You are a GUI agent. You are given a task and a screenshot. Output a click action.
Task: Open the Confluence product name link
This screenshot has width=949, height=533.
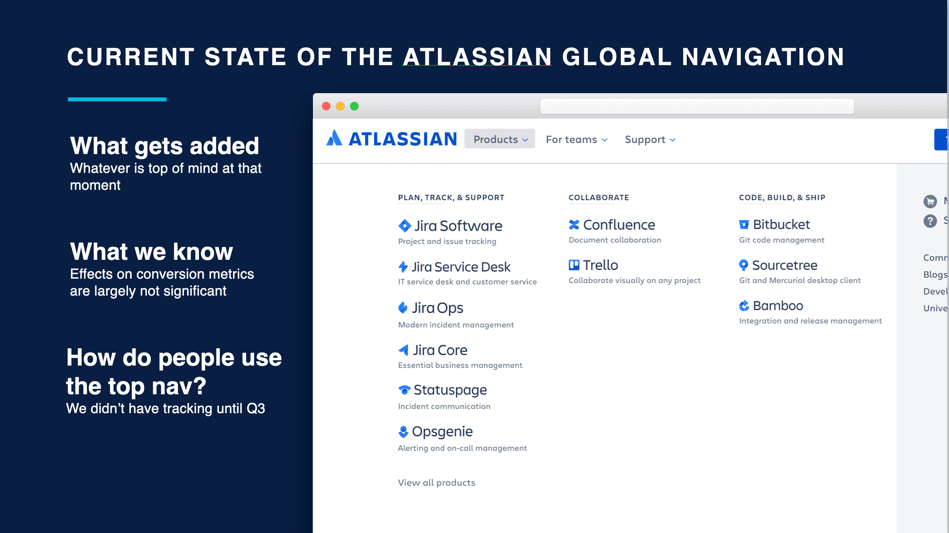tap(619, 225)
